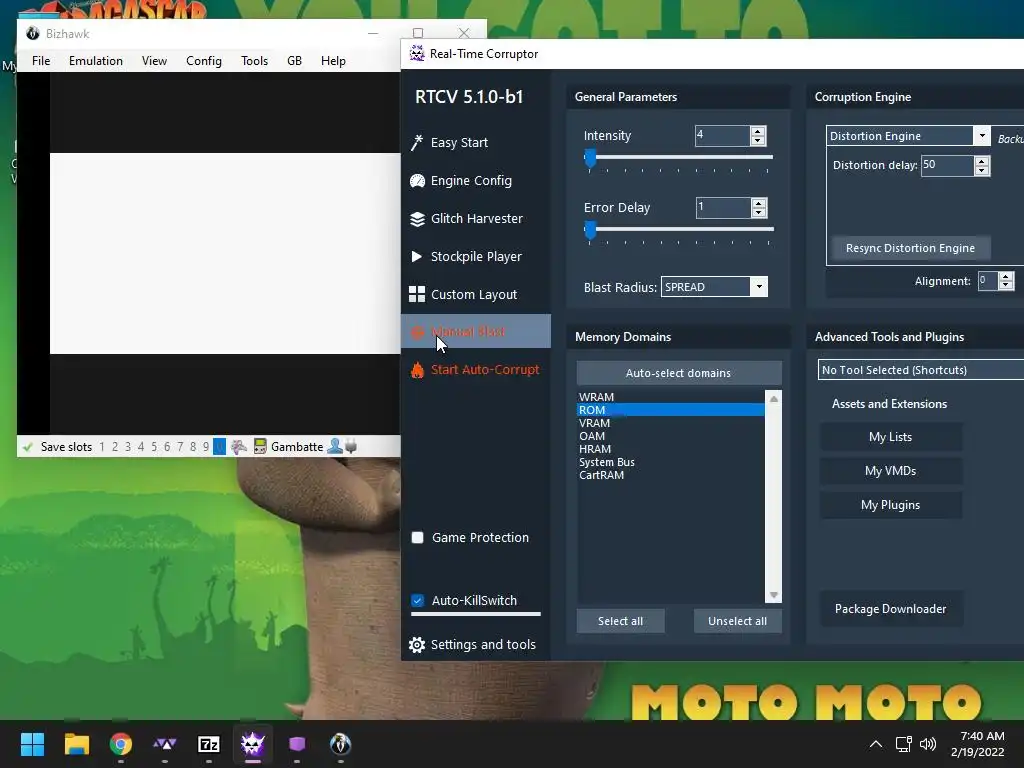This screenshot has width=1024, height=768.
Task: Click the plug icon in Bizhawk status bar
Action: (x=351, y=447)
